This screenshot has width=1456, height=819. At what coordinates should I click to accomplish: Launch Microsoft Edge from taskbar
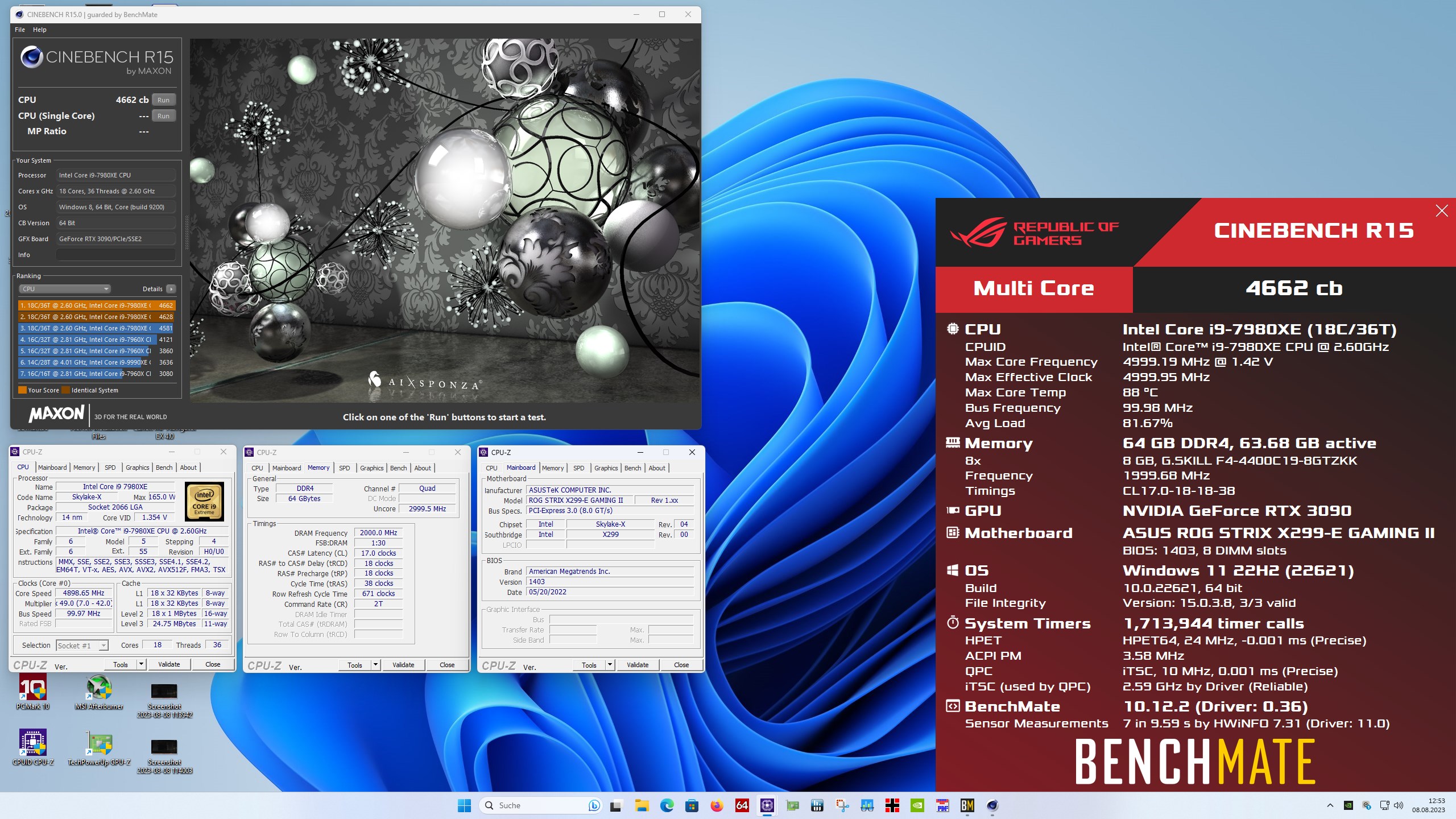coord(667,805)
